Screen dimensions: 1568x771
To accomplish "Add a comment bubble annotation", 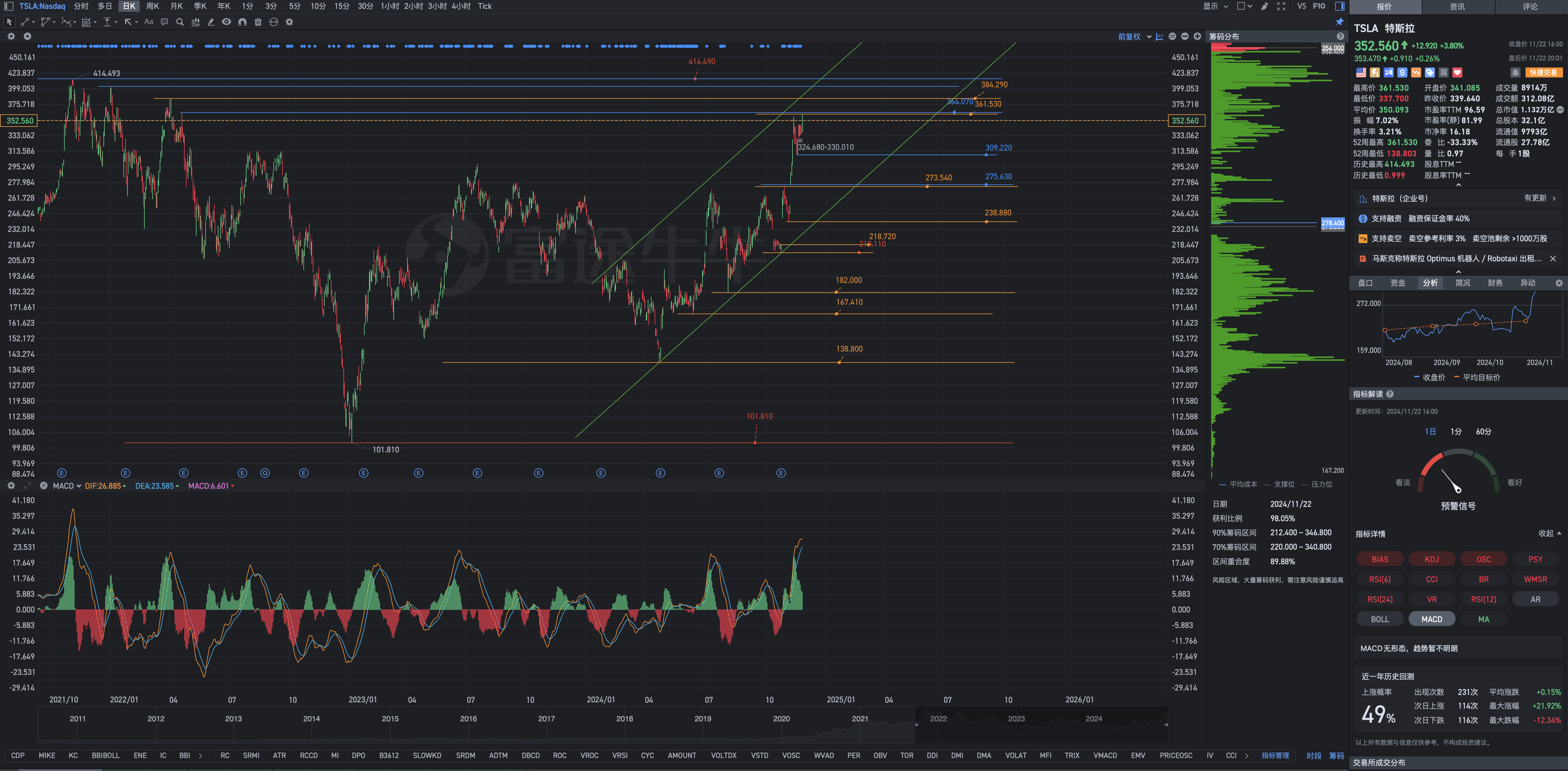I will 164,22.
